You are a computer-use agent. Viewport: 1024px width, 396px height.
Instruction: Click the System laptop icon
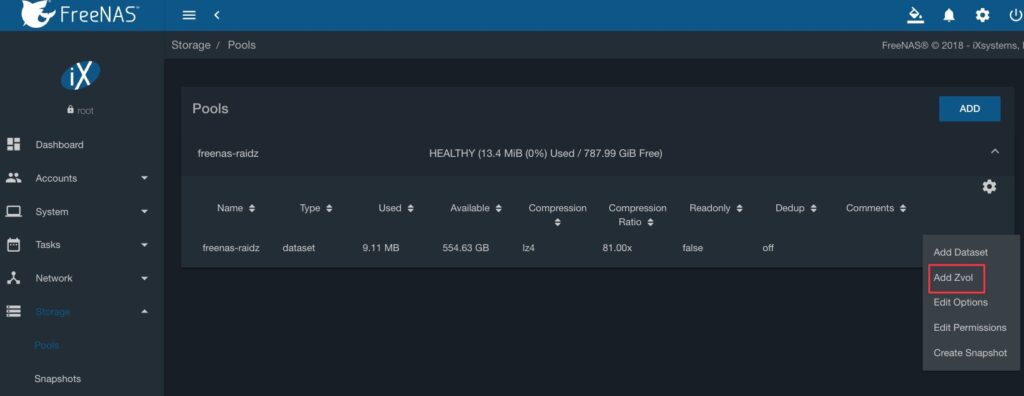click(x=14, y=212)
